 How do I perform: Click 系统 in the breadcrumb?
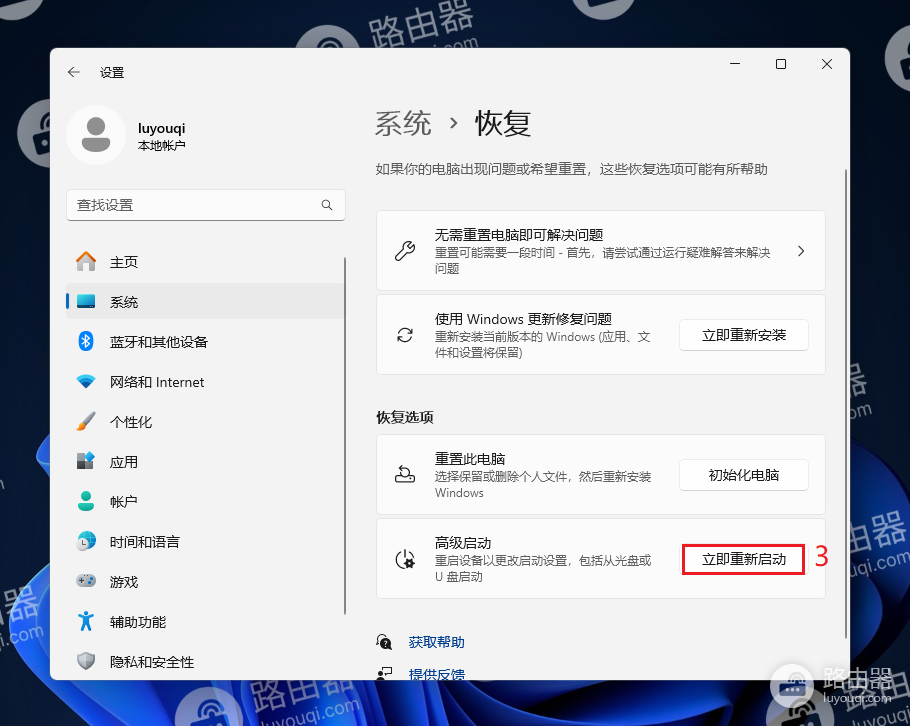click(403, 123)
